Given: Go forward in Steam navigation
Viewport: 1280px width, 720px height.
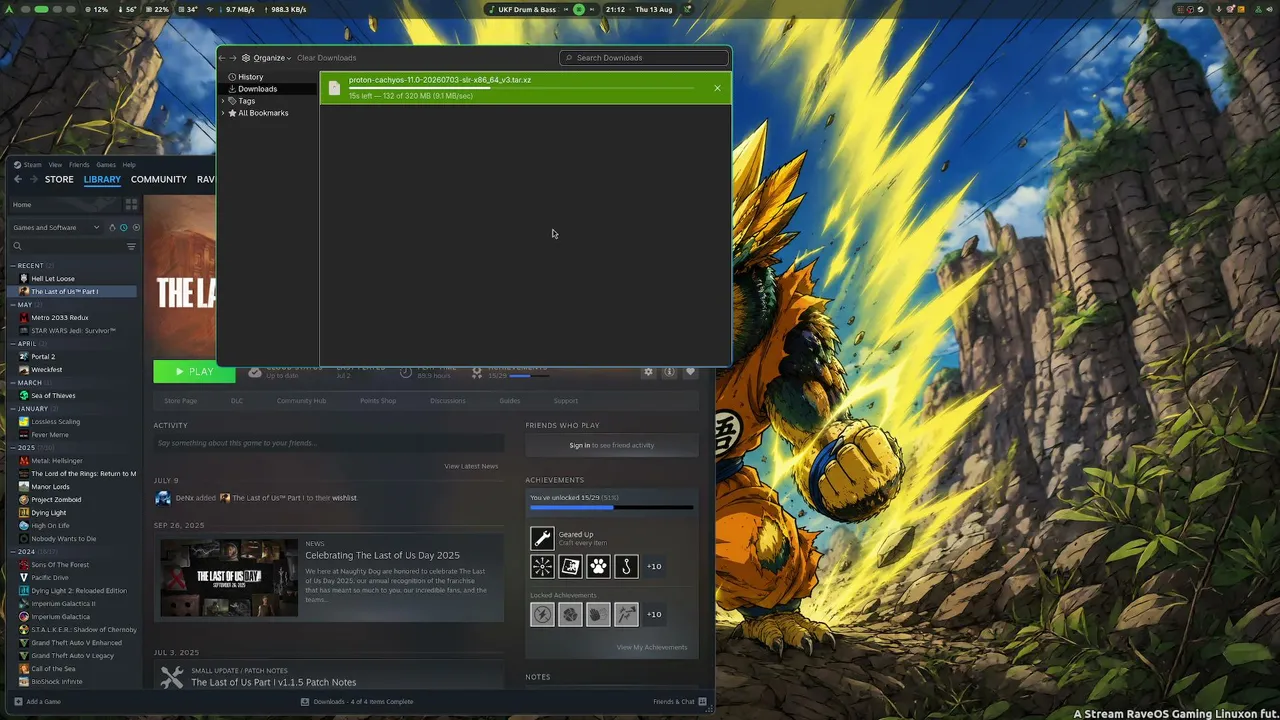Looking at the screenshot, I should pyautogui.click(x=34, y=180).
